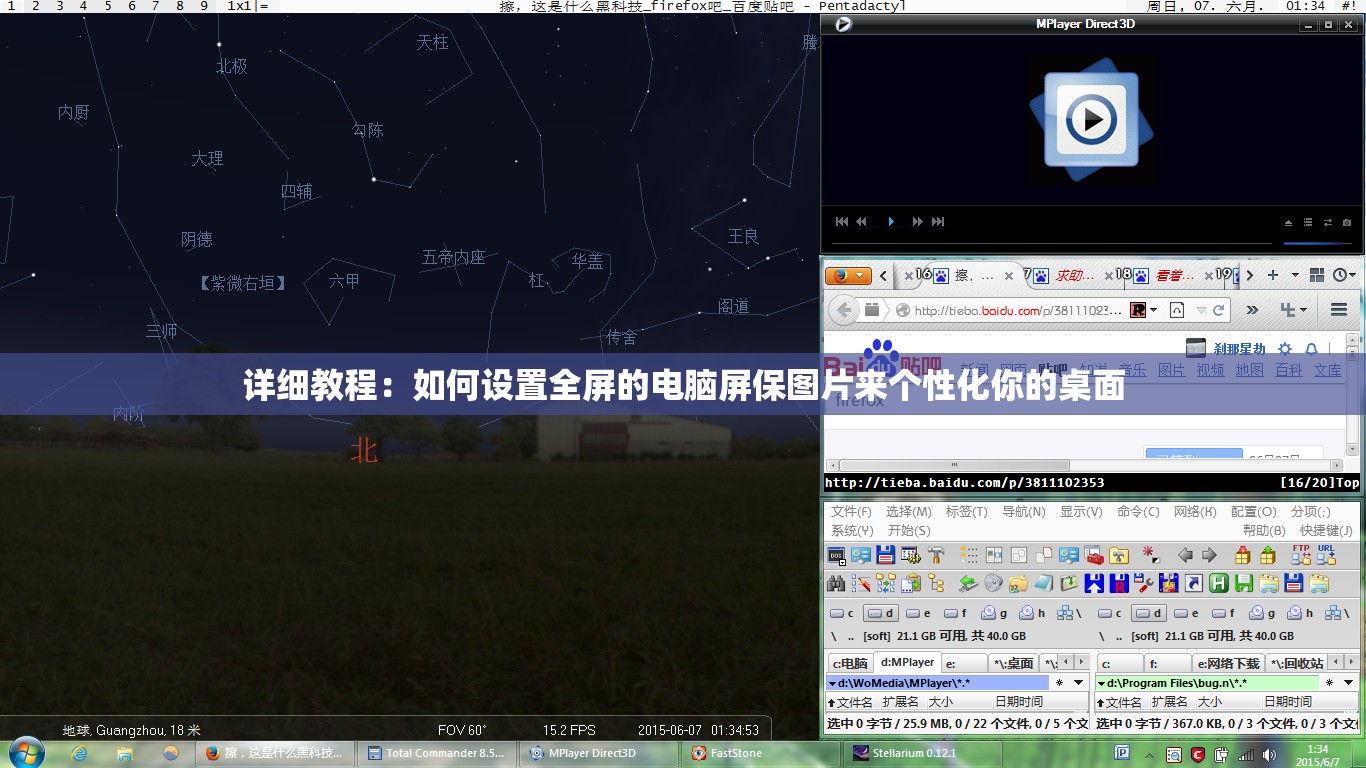
Task: Click the MPlayer rewind button
Action: click(861, 222)
